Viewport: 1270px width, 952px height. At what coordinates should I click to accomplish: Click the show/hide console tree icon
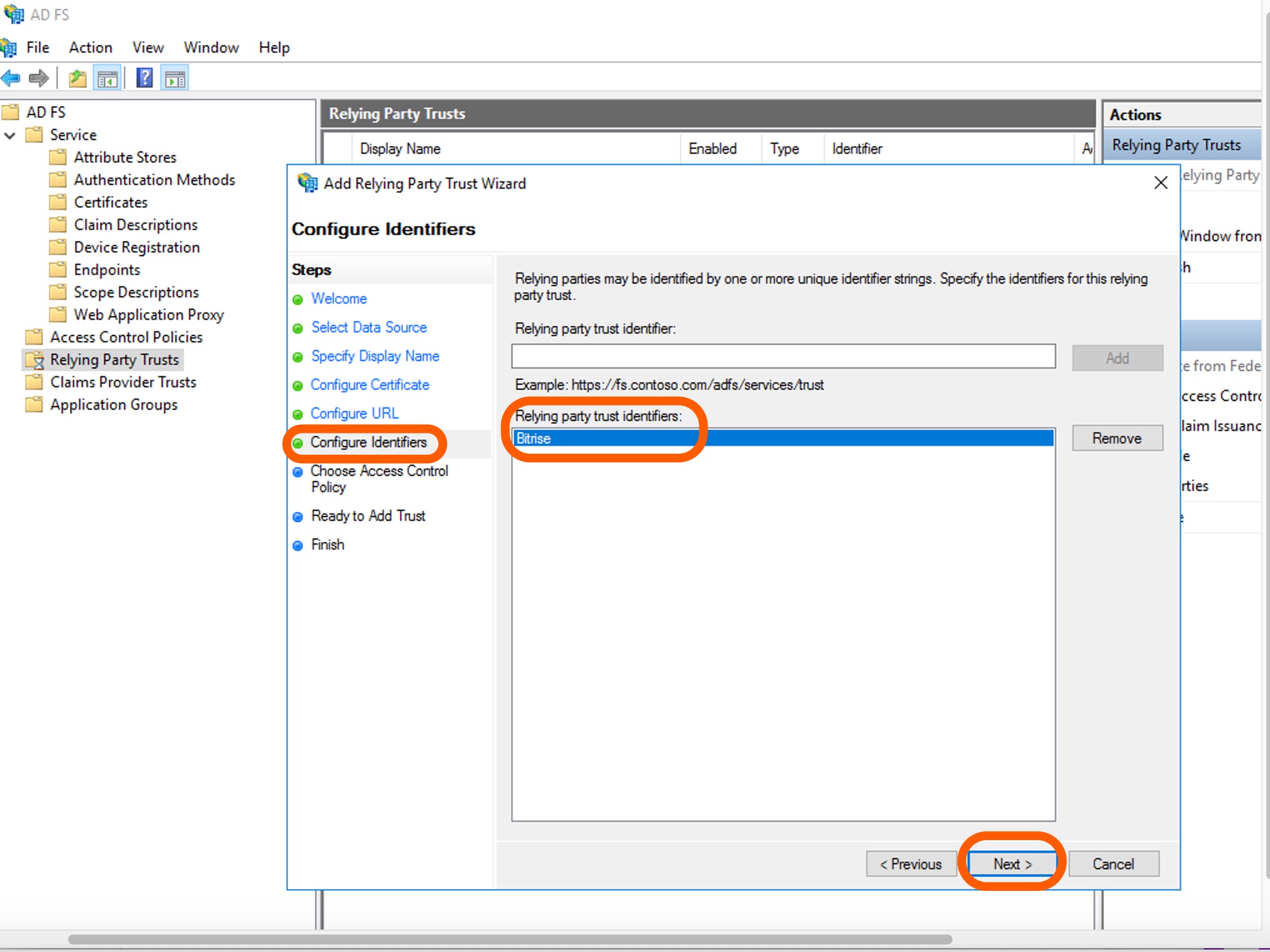coord(107,79)
